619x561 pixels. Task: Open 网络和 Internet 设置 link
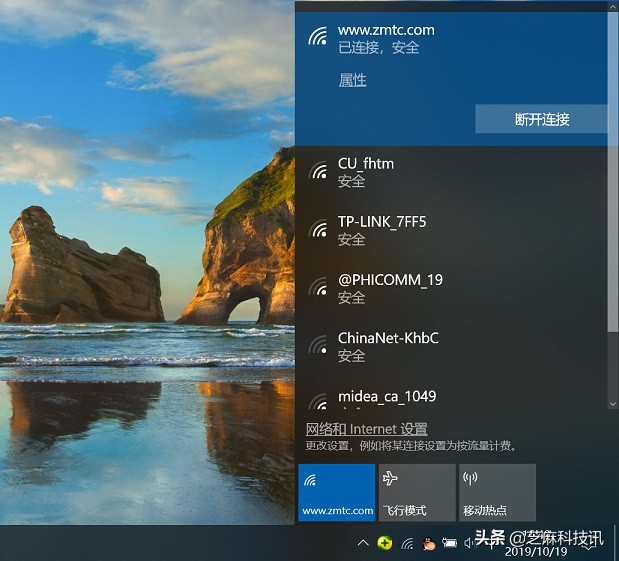click(x=366, y=429)
